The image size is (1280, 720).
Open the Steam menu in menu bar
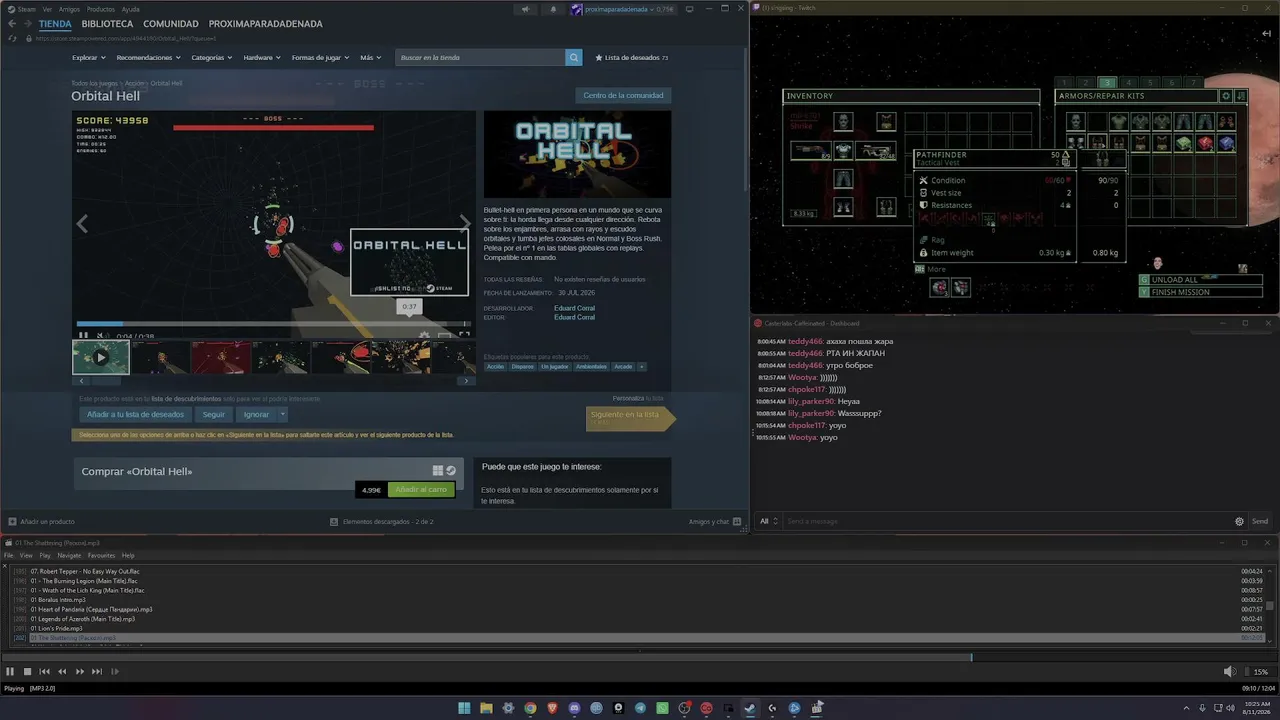[x=27, y=9]
